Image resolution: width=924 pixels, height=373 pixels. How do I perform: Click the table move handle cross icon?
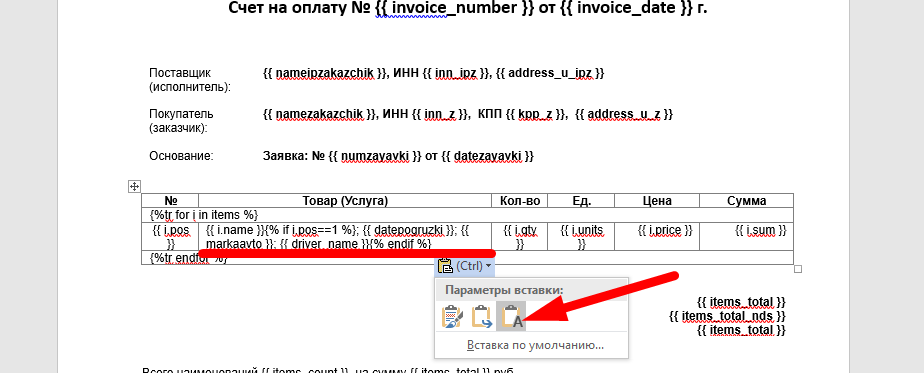point(134,187)
